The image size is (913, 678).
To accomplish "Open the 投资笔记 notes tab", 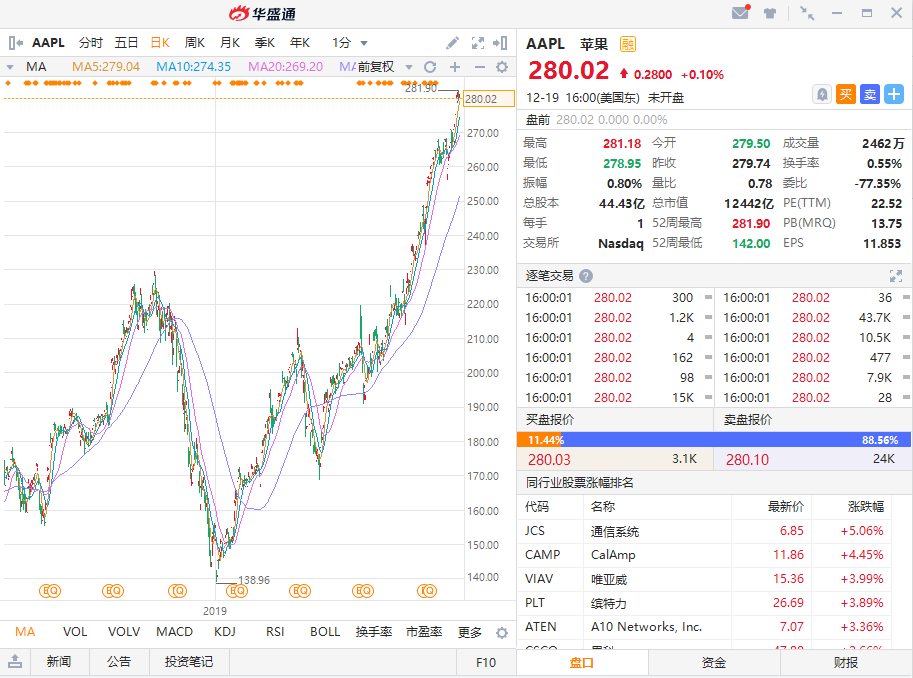I will pos(189,662).
